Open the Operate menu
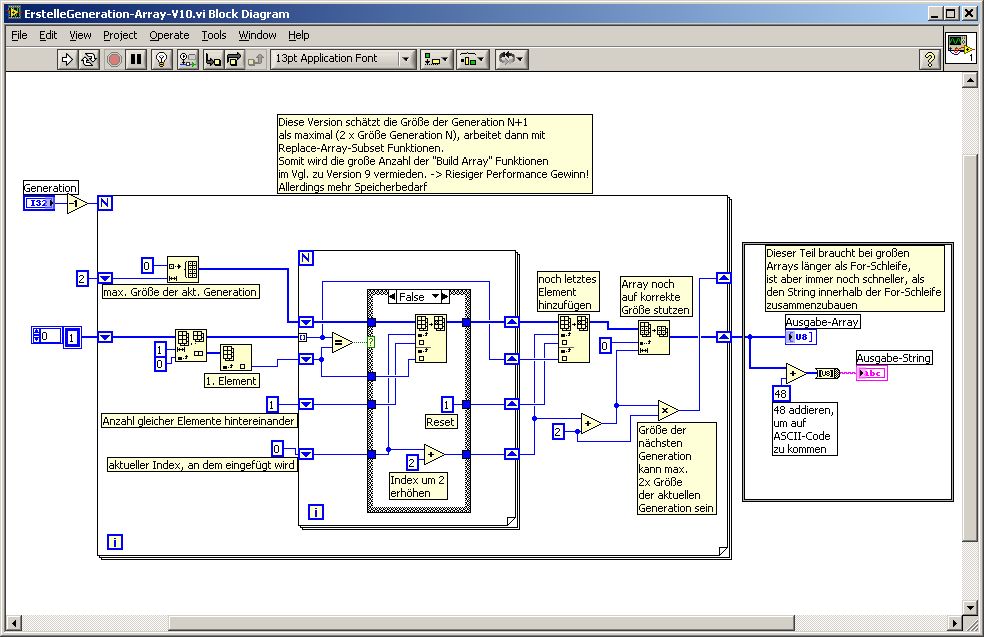This screenshot has height=637, width=984. coord(169,35)
